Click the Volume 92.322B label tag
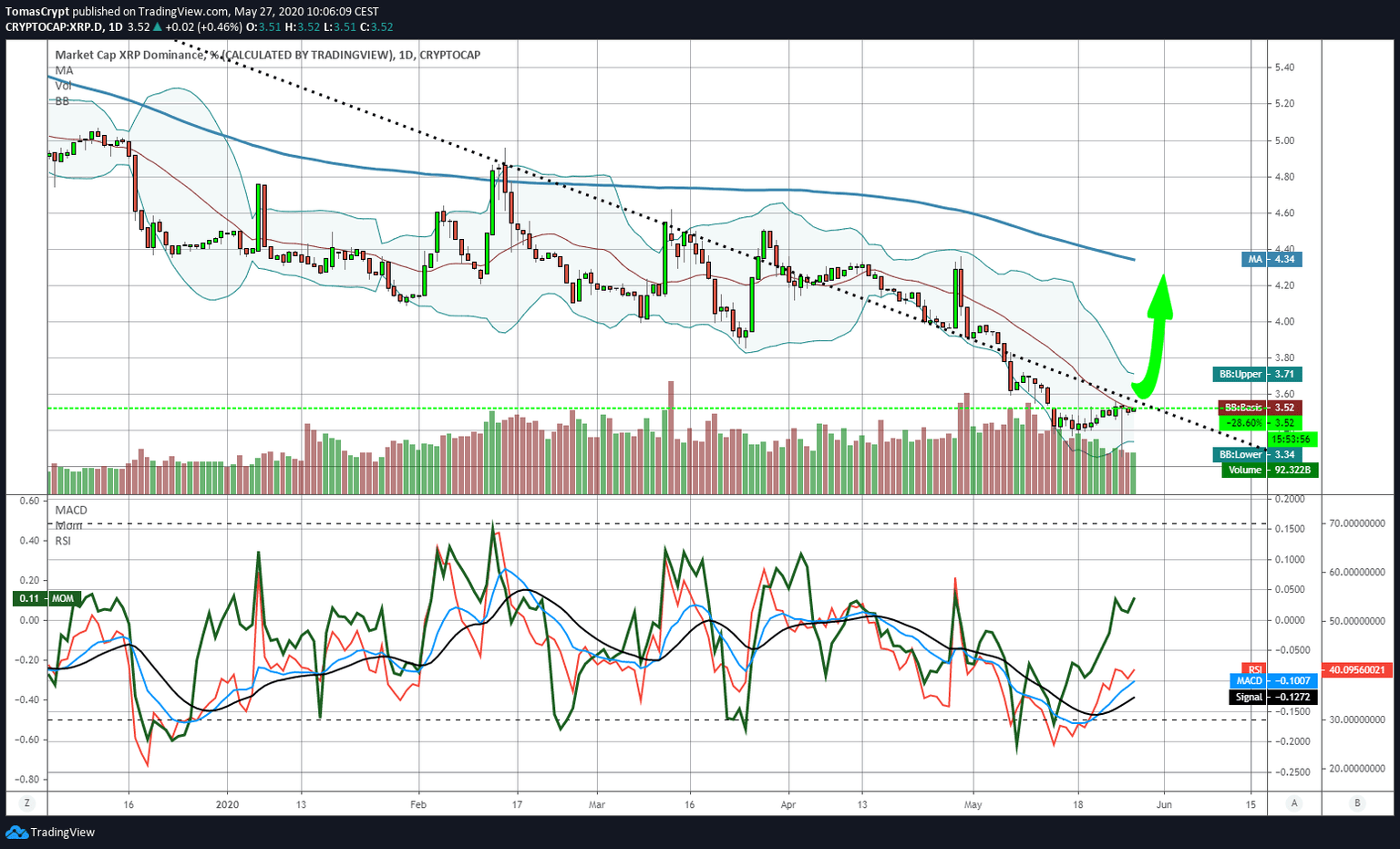Viewport: 1400px width, 849px height. (x=1270, y=471)
